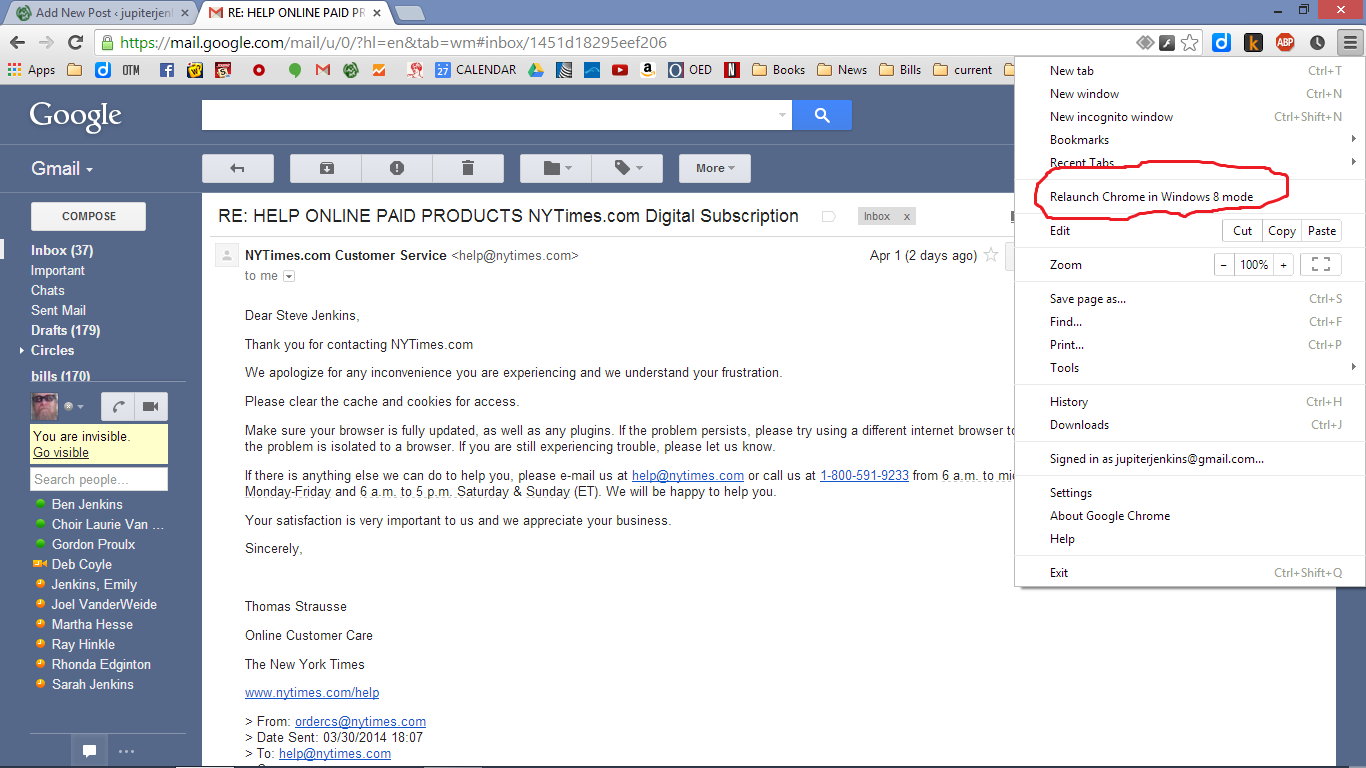
Task: Click the chat bubble icon at bottom
Action: [x=89, y=751]
